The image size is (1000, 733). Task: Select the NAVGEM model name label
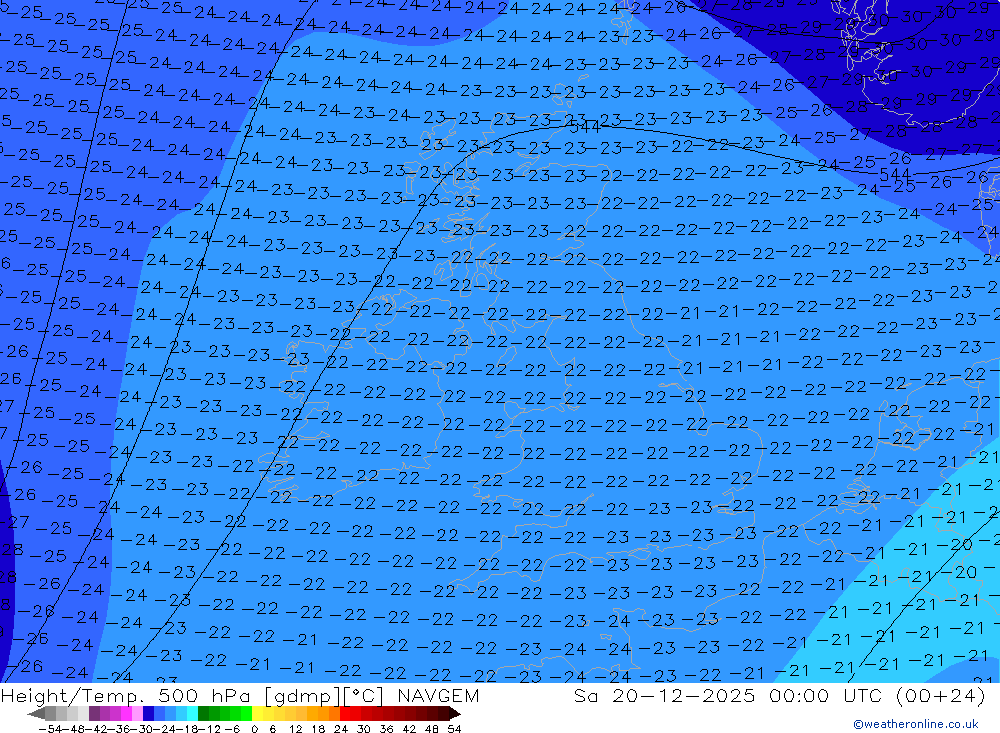(x=438, y=695)
